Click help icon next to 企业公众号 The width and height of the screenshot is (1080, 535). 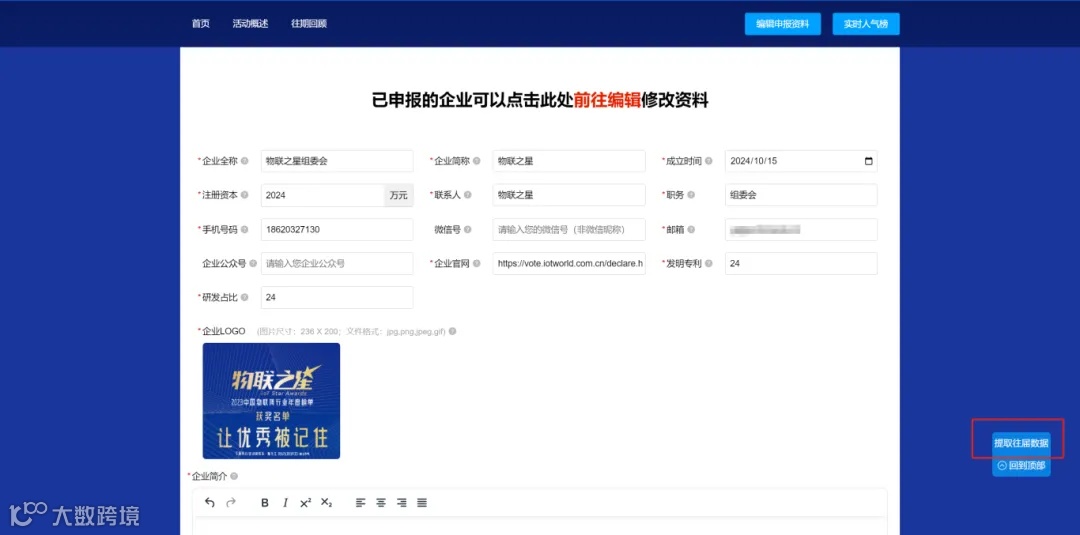pos(253,263)
